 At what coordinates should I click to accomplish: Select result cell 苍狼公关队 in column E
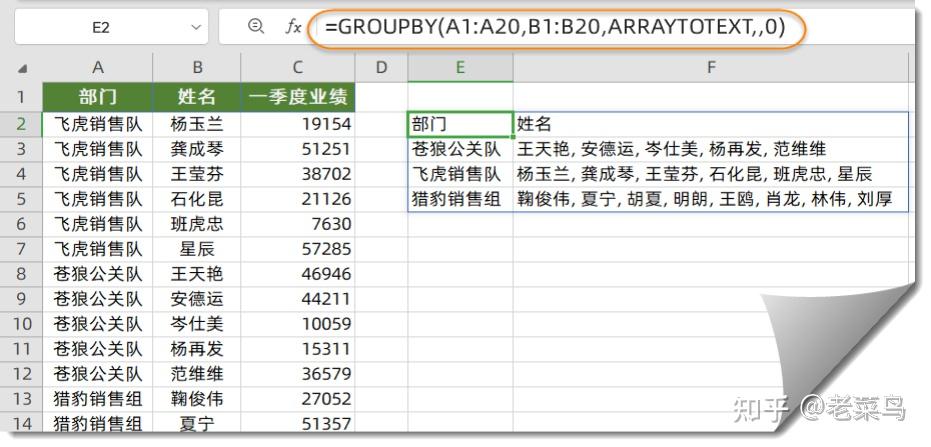pos(460,149)
